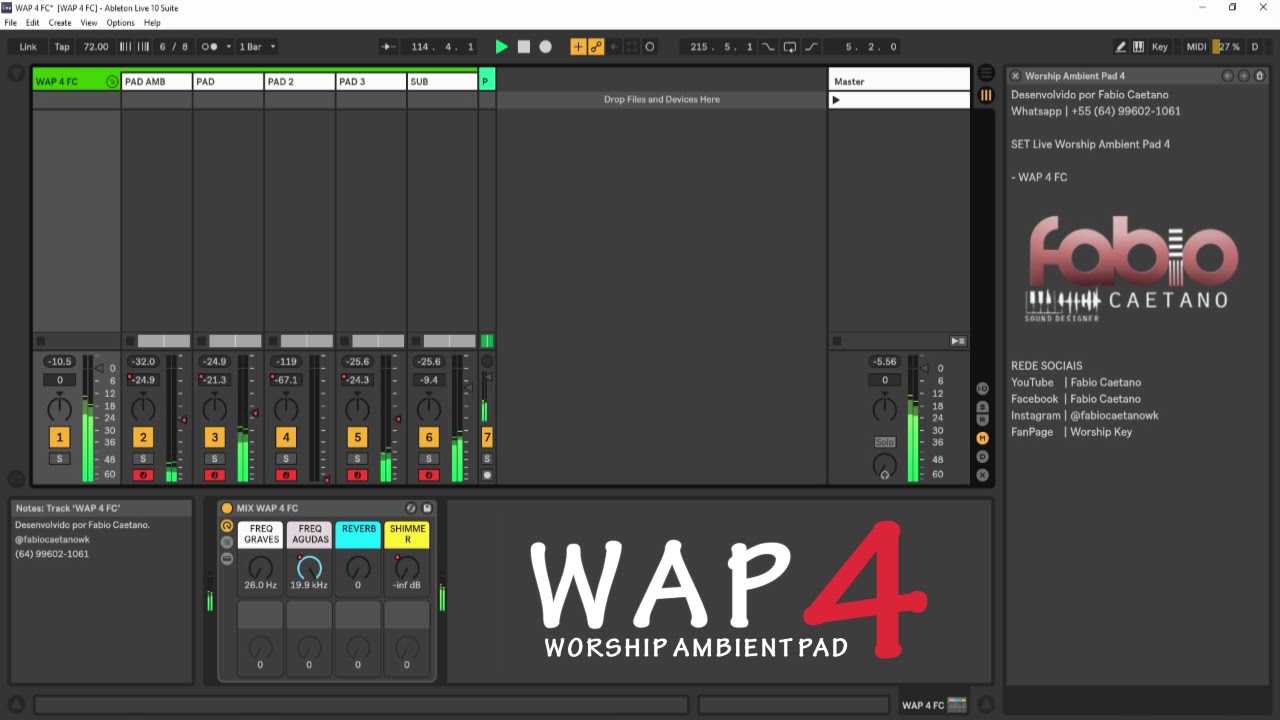
Task: Toggle the Mixer section selector (M)
Action: tap(983, 438)
